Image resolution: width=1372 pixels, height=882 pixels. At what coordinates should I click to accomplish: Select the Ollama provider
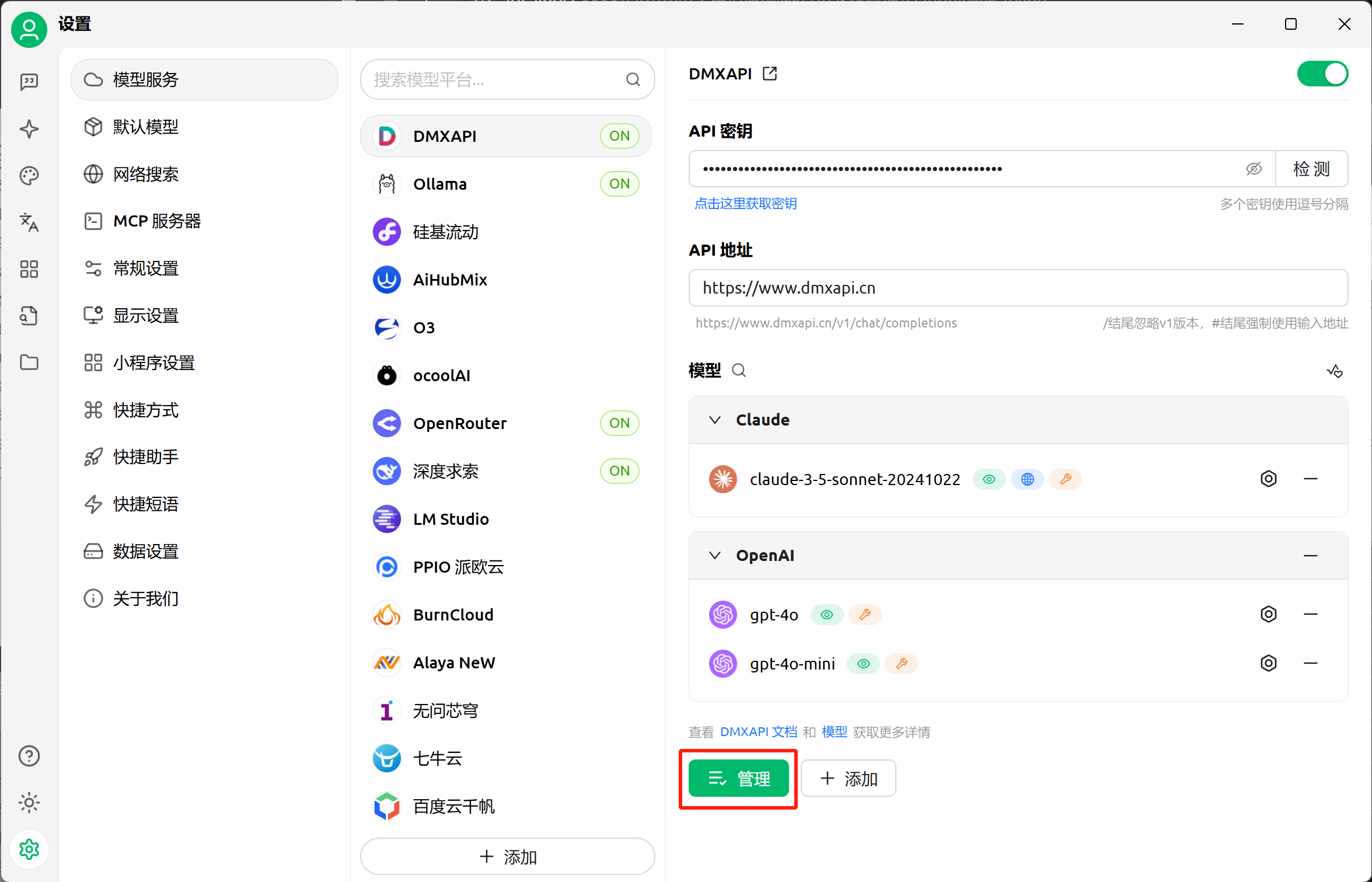coord(506,184)
